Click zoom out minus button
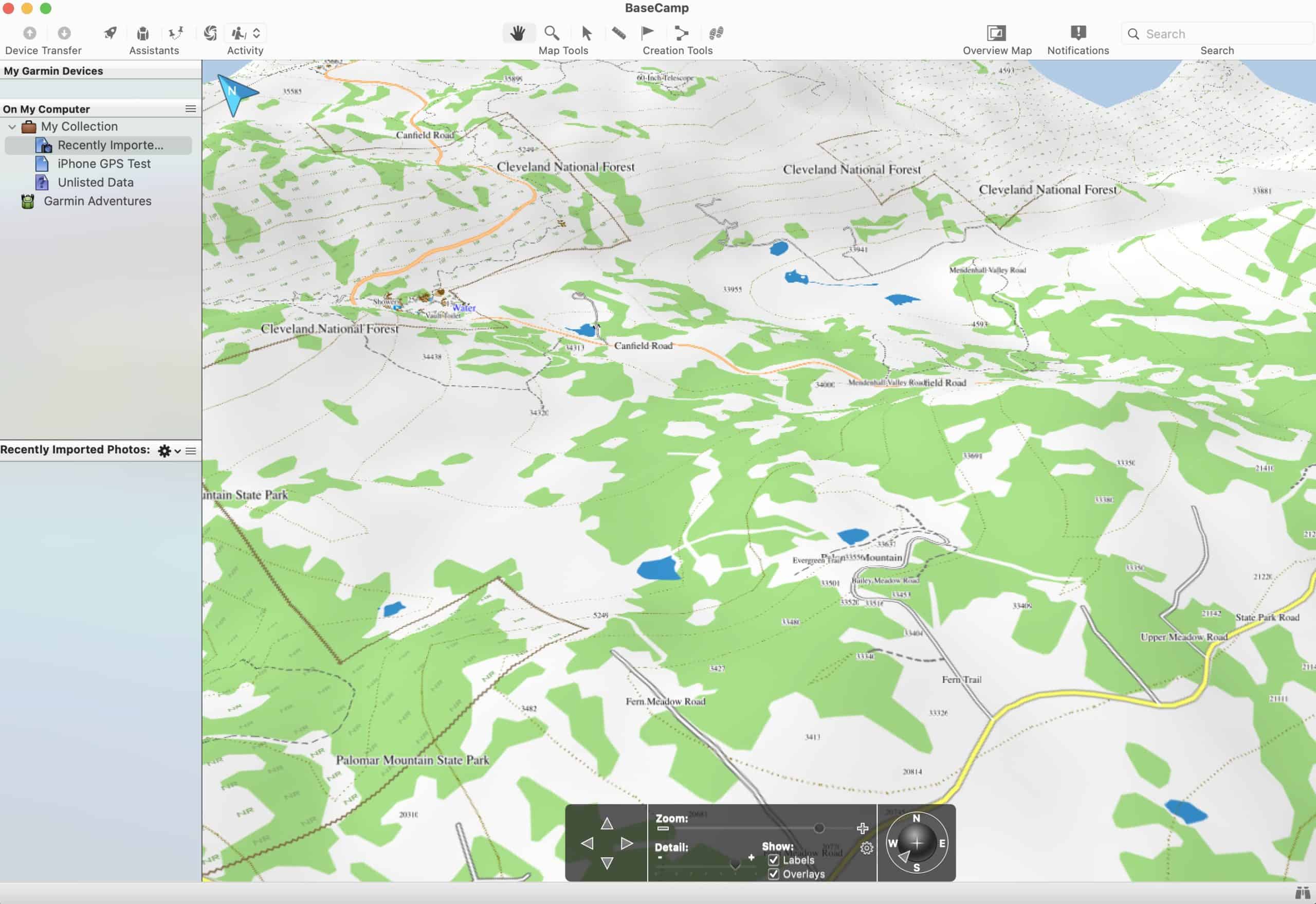Screen dimensions: 1316x904 click(663, 829)
